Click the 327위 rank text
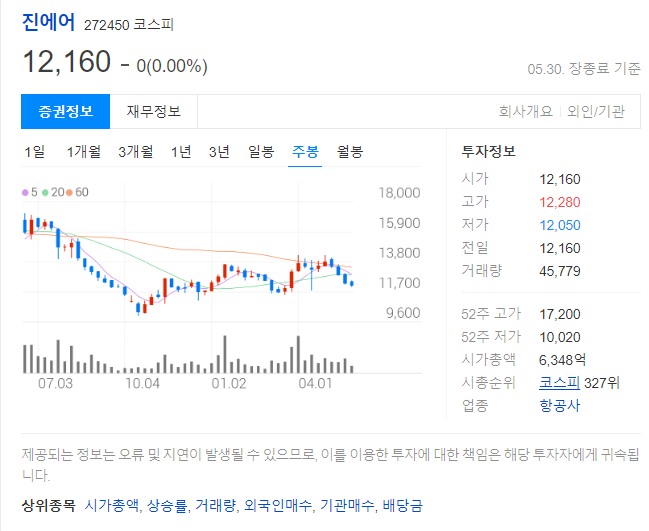The image size is (649, 531). (x=602, y=383)
